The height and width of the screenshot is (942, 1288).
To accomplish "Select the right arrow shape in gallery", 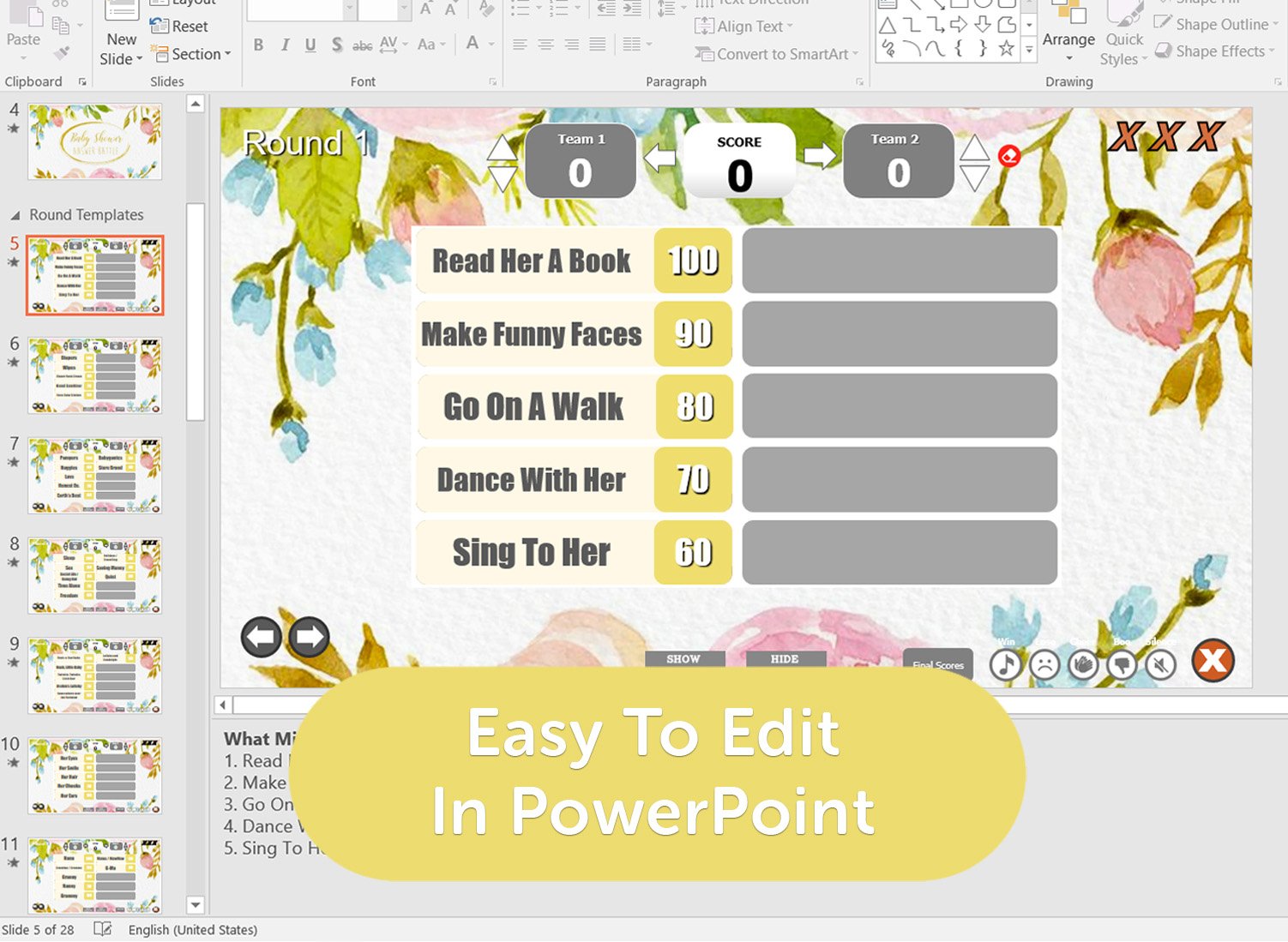I will pyautogui.click(x=960, y=25).
